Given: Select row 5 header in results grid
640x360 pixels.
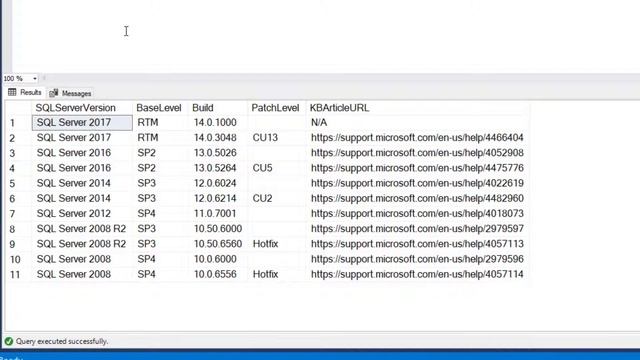Looking at the screenshot, I should 18,183.
